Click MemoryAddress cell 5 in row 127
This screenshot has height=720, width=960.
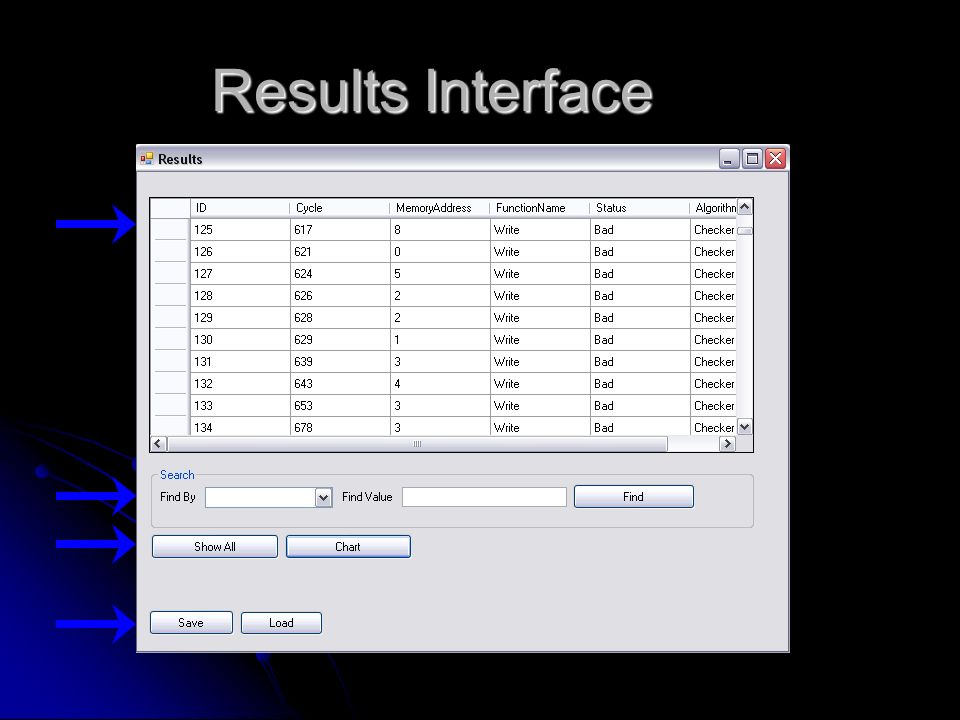(440, 274)
